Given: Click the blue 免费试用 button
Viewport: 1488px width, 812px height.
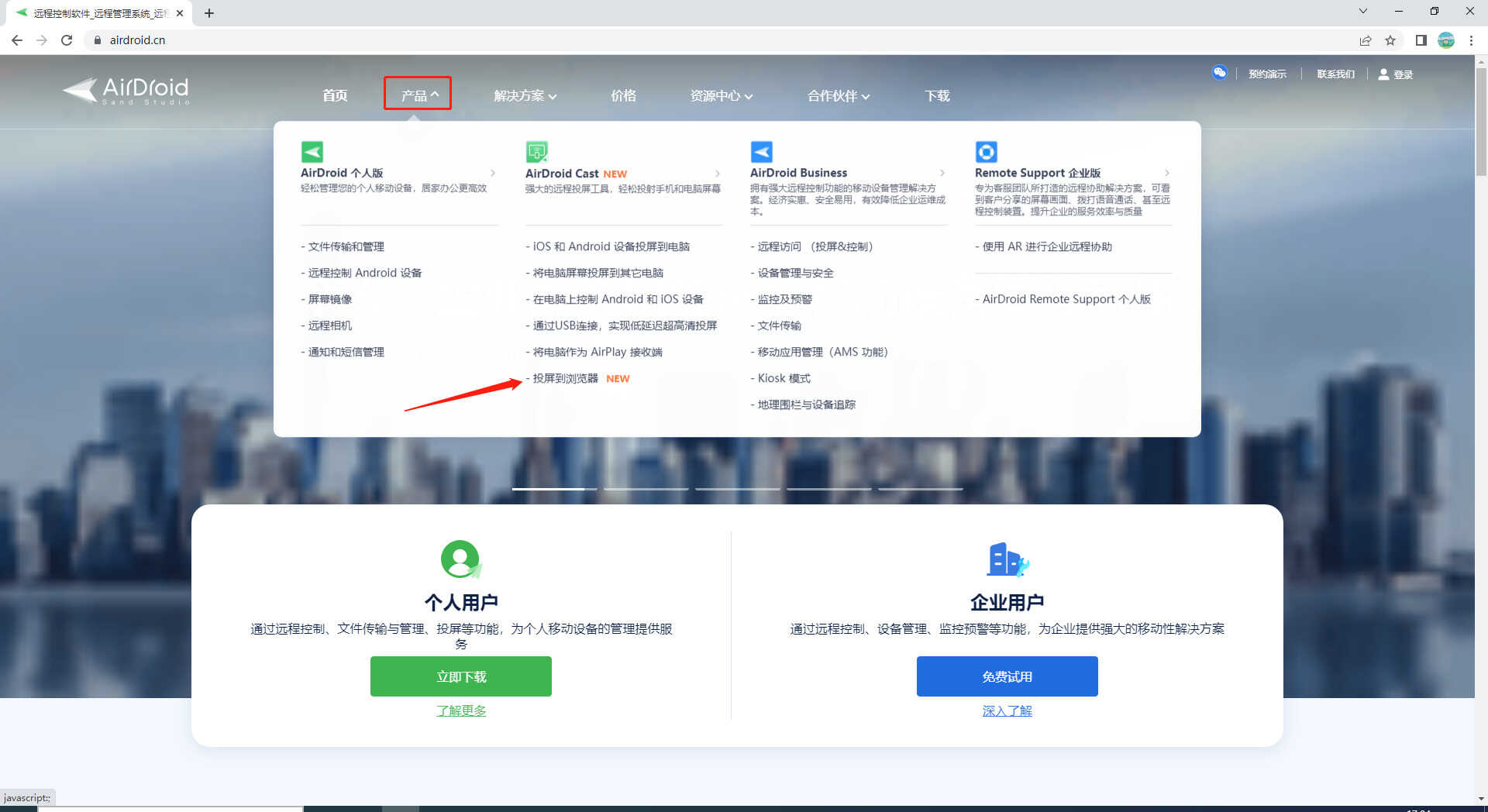Looking at the screenshot, I should 1007,676.
